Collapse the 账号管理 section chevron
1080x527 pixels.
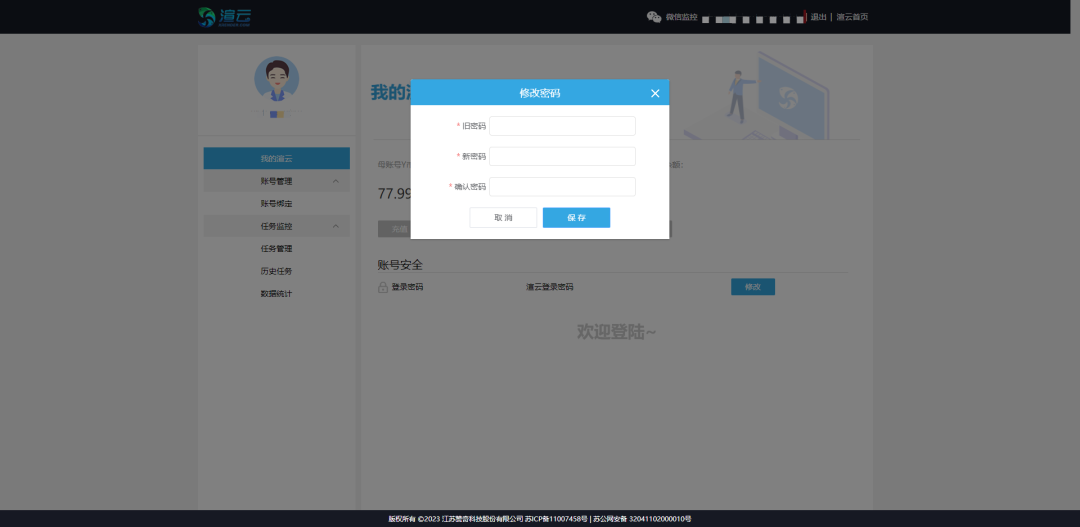click(x=335, y=181)
